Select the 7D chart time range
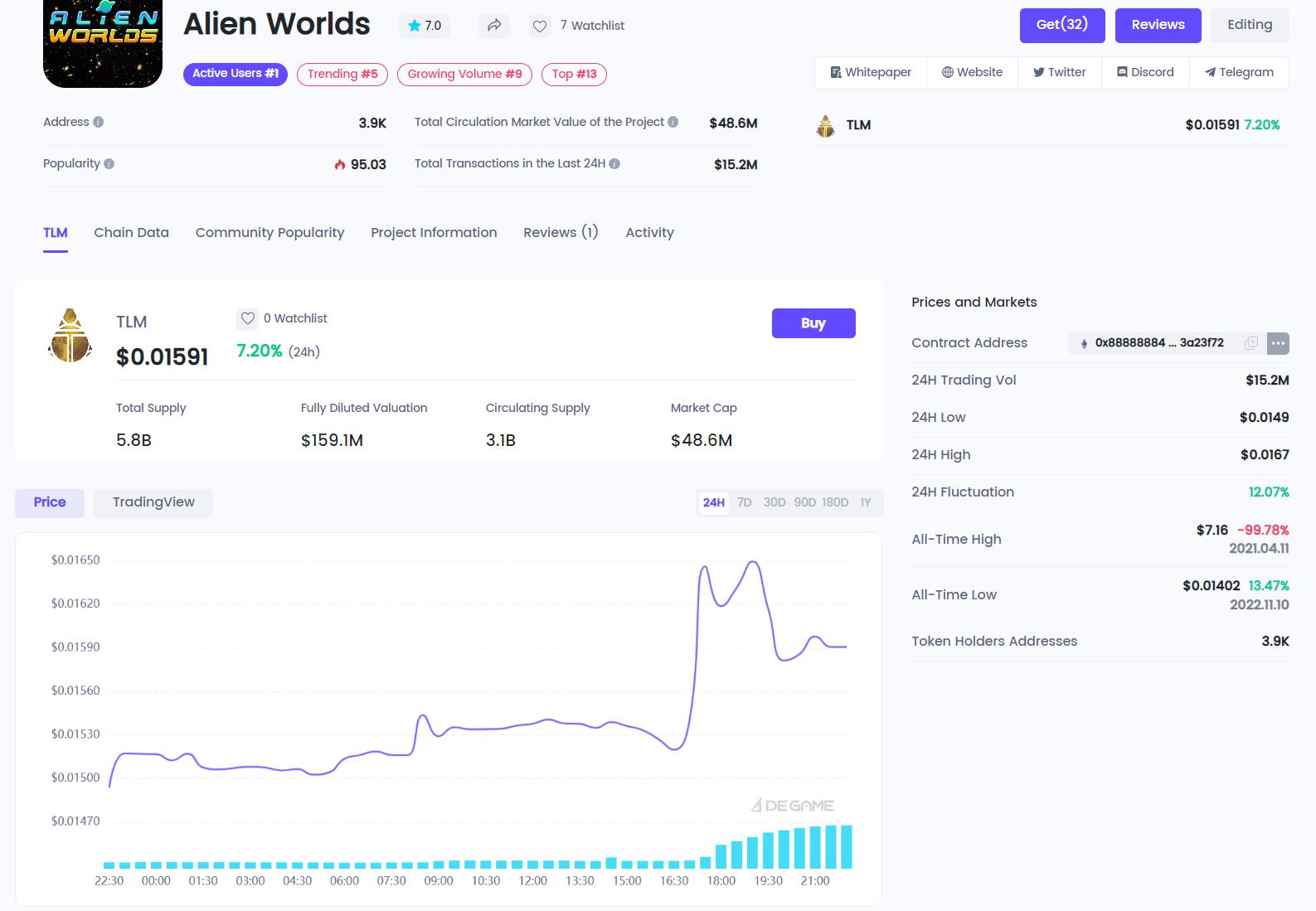 pyautogui.click(x=744, y=502)
